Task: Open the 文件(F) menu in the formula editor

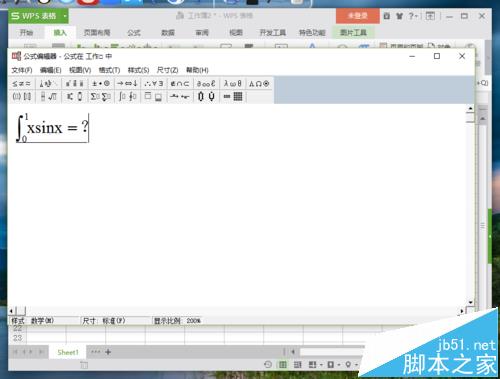Action: pyautogui.click(x=22, y=70)
